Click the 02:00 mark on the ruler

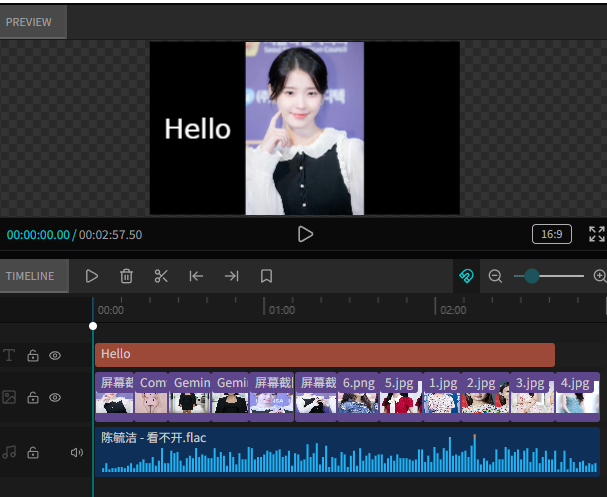[x=453, y=310]
